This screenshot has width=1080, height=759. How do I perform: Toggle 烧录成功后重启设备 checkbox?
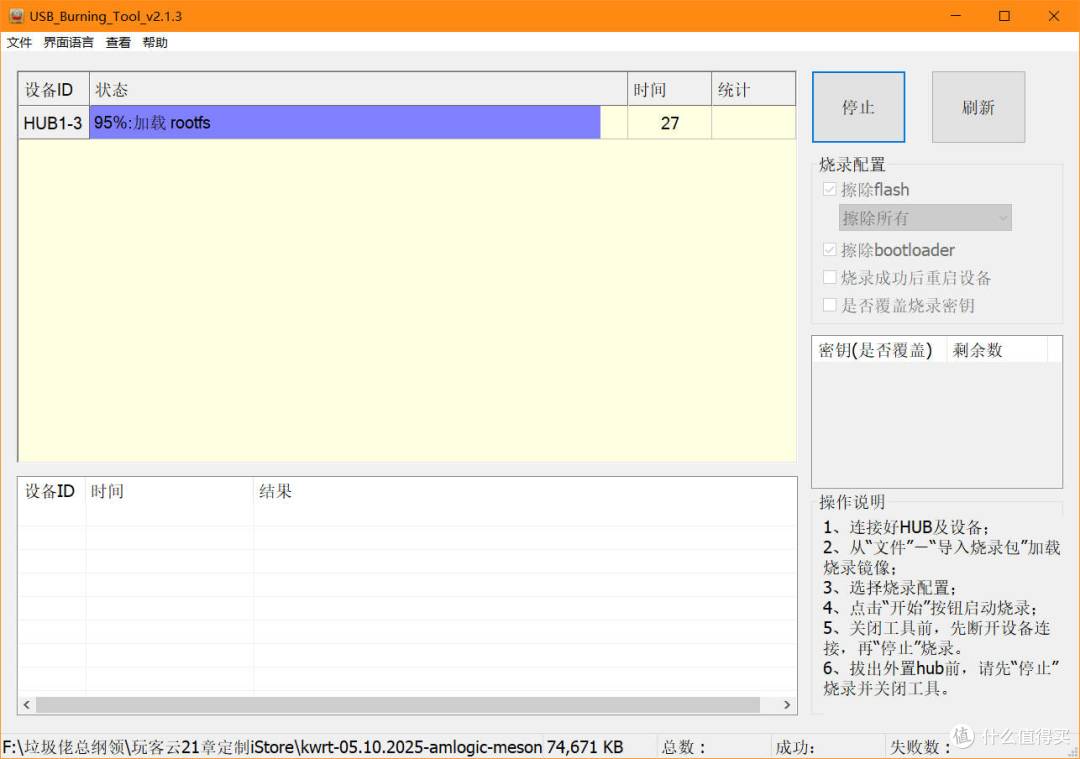(830, 278)
